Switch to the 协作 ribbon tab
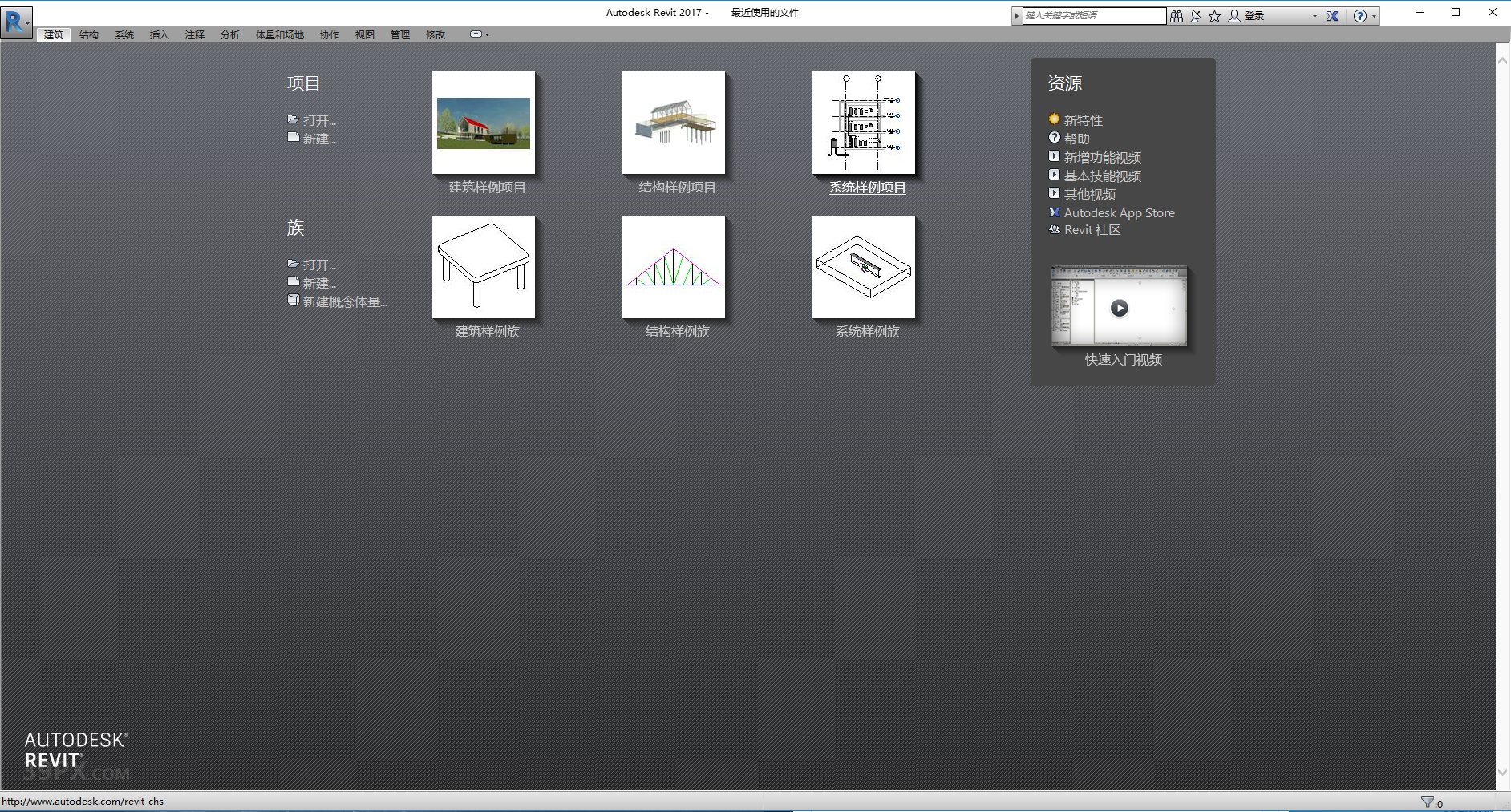The height and width of the screenshot is (812, 1511). [330, 35]
